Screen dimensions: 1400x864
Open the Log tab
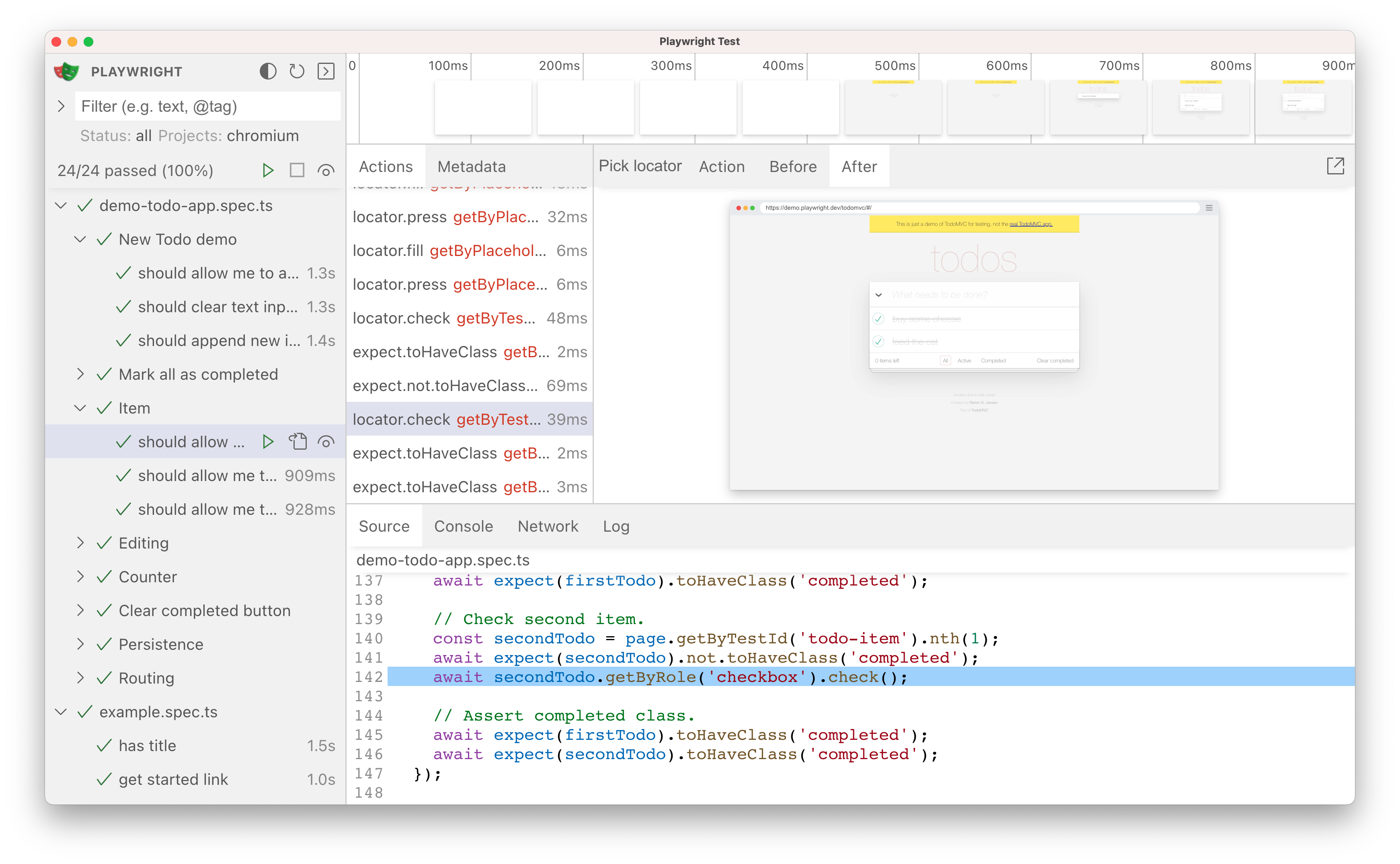616,526
